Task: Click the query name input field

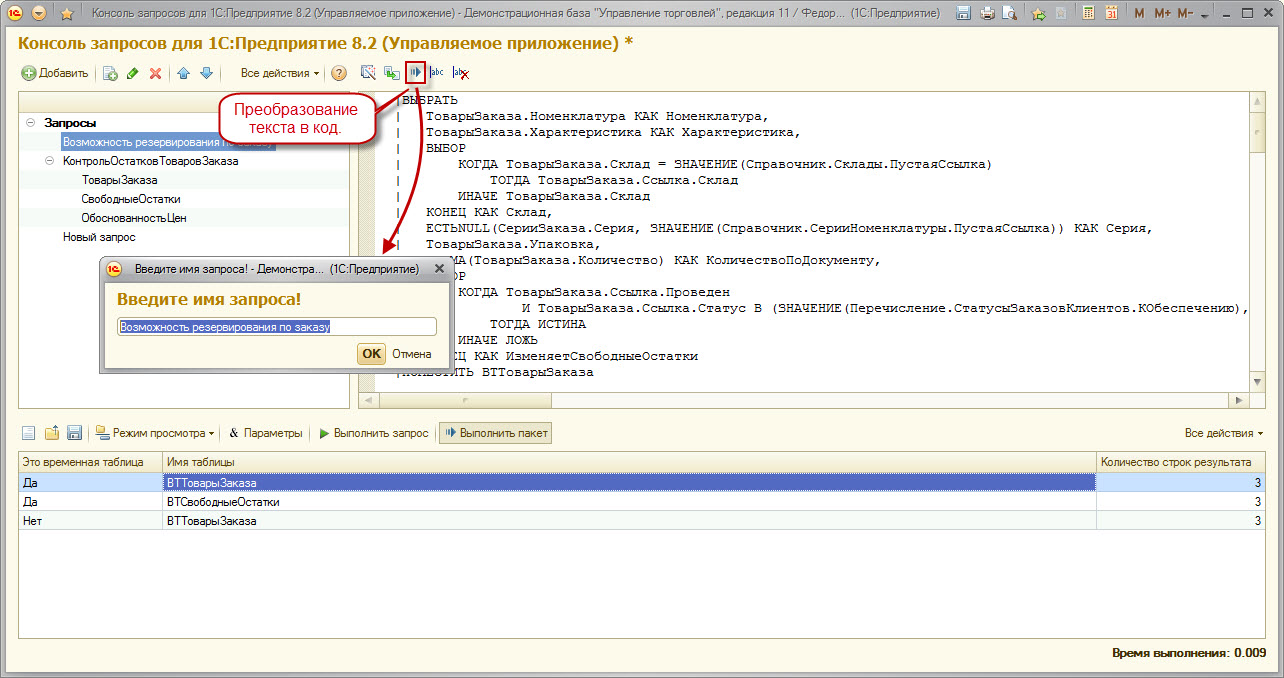Action: coord(276,326)
